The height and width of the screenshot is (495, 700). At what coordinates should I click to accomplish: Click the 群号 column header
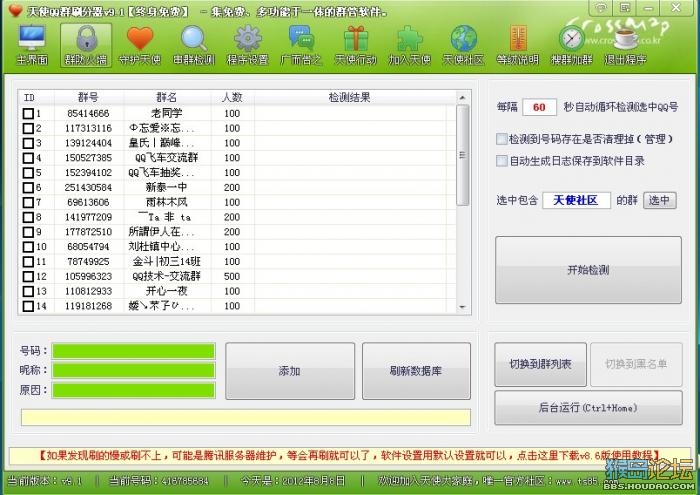tap(88, 97)
